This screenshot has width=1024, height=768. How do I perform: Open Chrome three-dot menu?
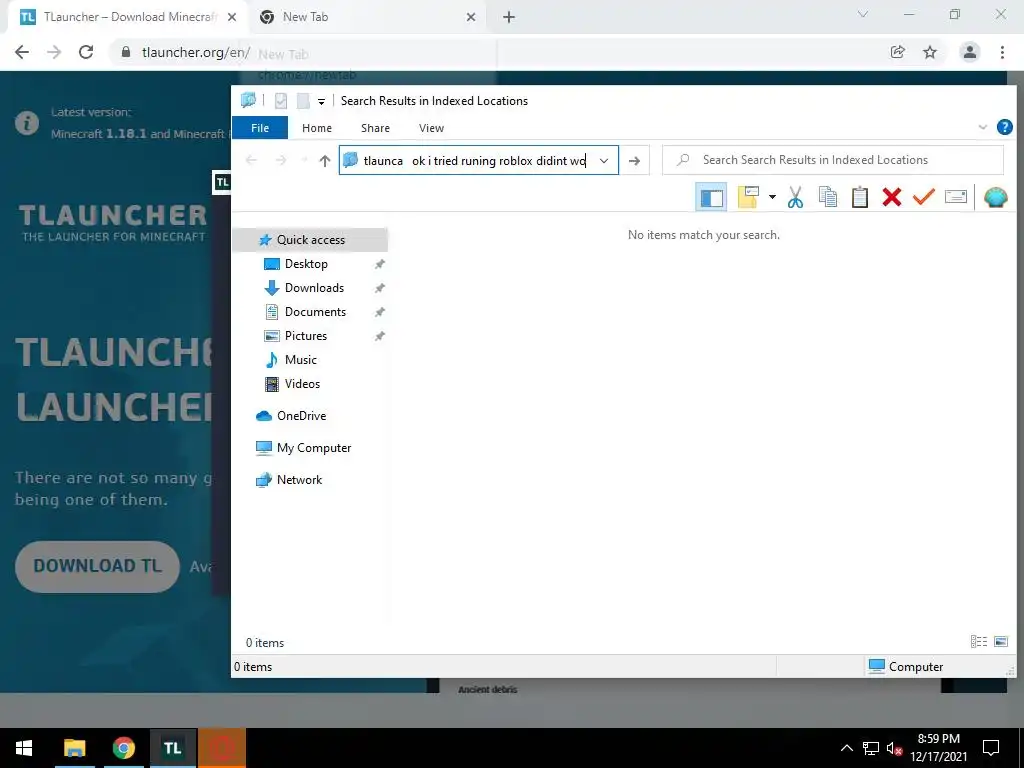pyautogui.click(x=1002, y=52)
